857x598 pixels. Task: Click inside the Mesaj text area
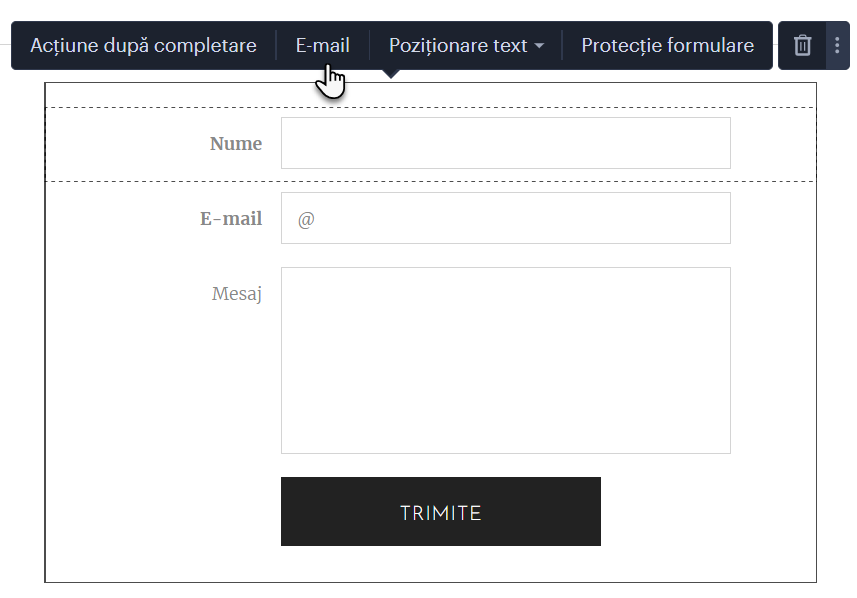coord(506,360)
